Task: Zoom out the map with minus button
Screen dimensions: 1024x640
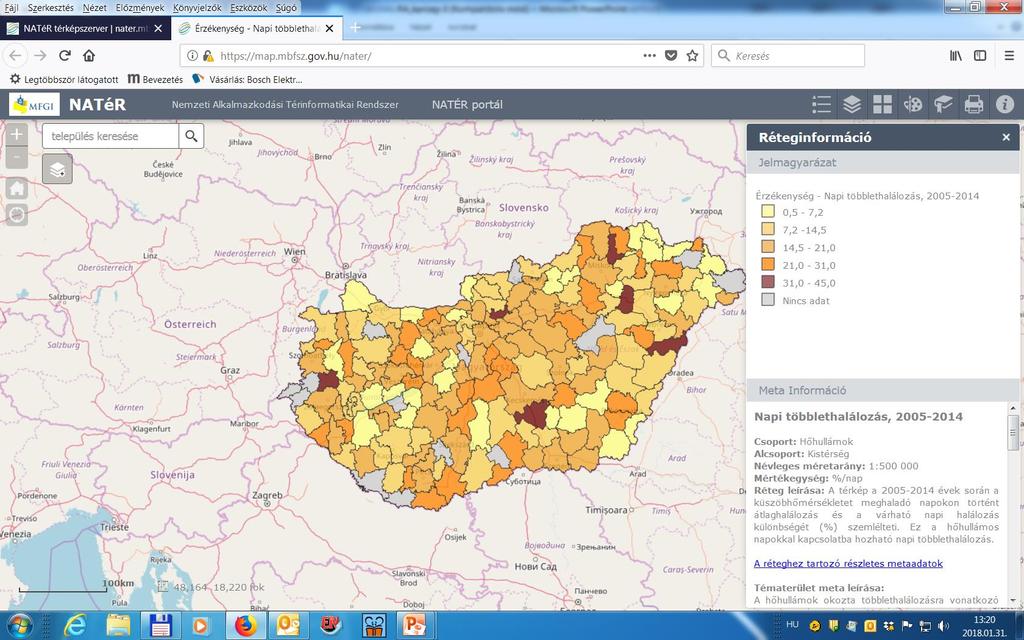Action: tap(17, 157)
